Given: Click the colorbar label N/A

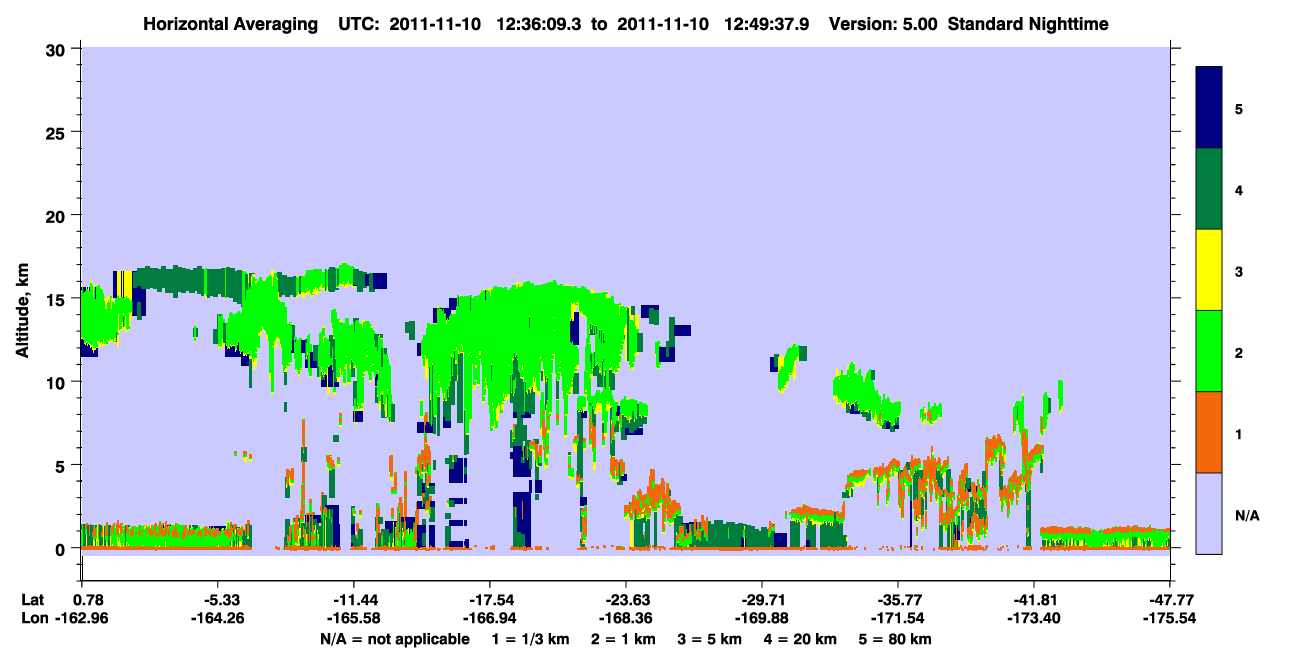Looking at the screenshot, I should (x=1247, y=516).
